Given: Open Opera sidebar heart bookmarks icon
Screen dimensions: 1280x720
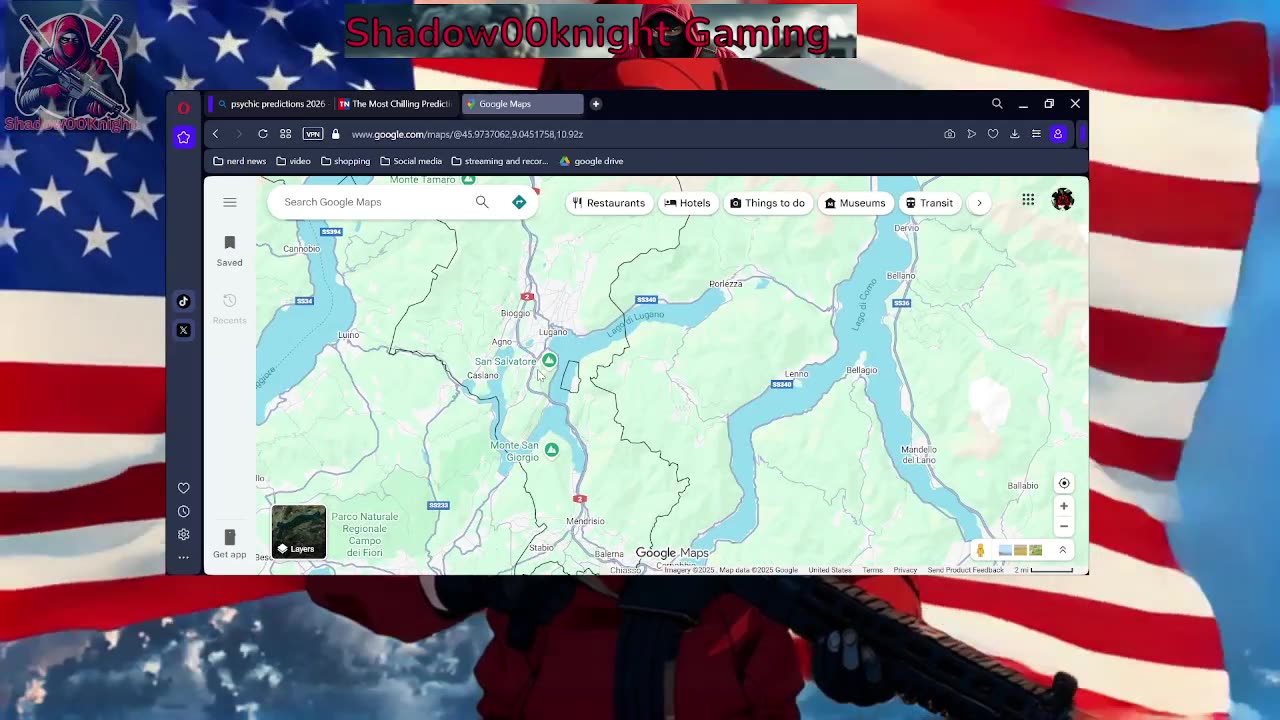Looking at the screenshot, I should tap(183, 488).
